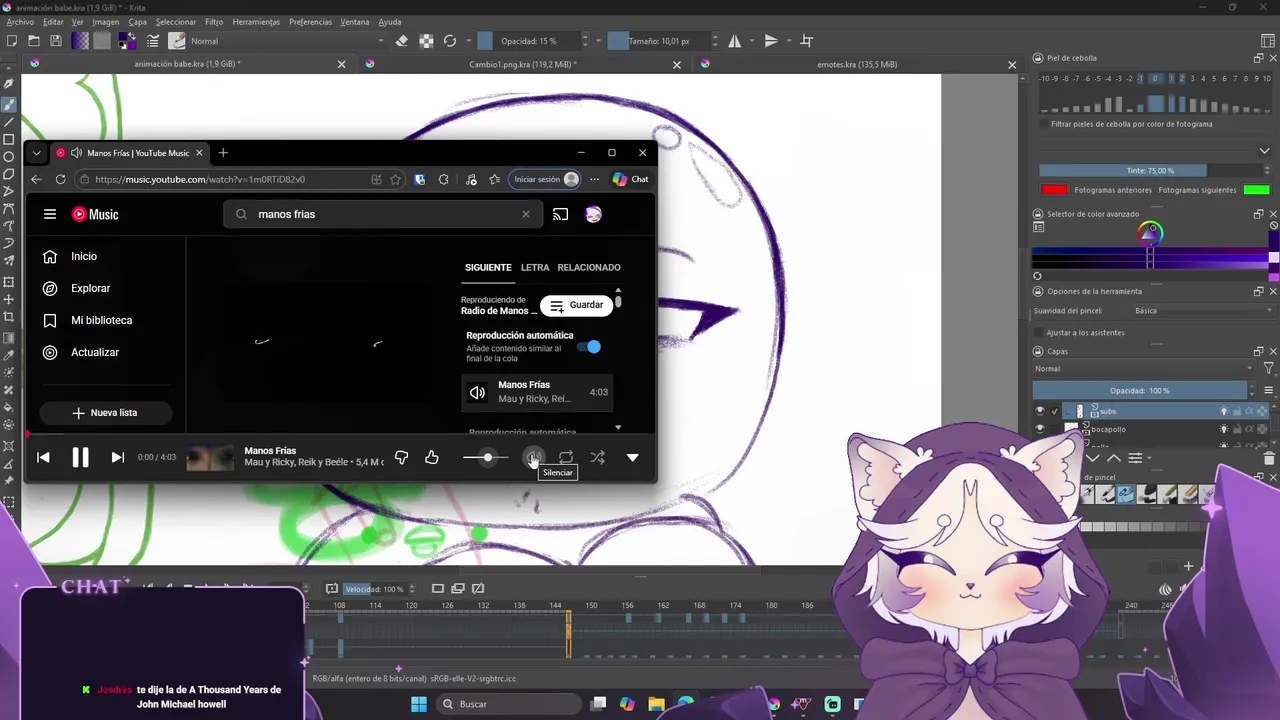Select the freehand brush tool in toolbox
The height and width of the screenshot is (720, 1280).
[x=9, y=105]
